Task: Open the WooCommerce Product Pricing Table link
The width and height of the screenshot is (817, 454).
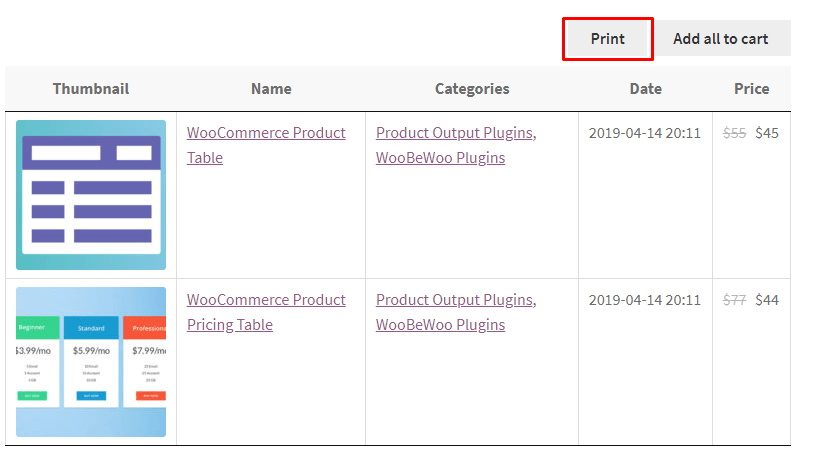Action: click(x=266, y=312)
